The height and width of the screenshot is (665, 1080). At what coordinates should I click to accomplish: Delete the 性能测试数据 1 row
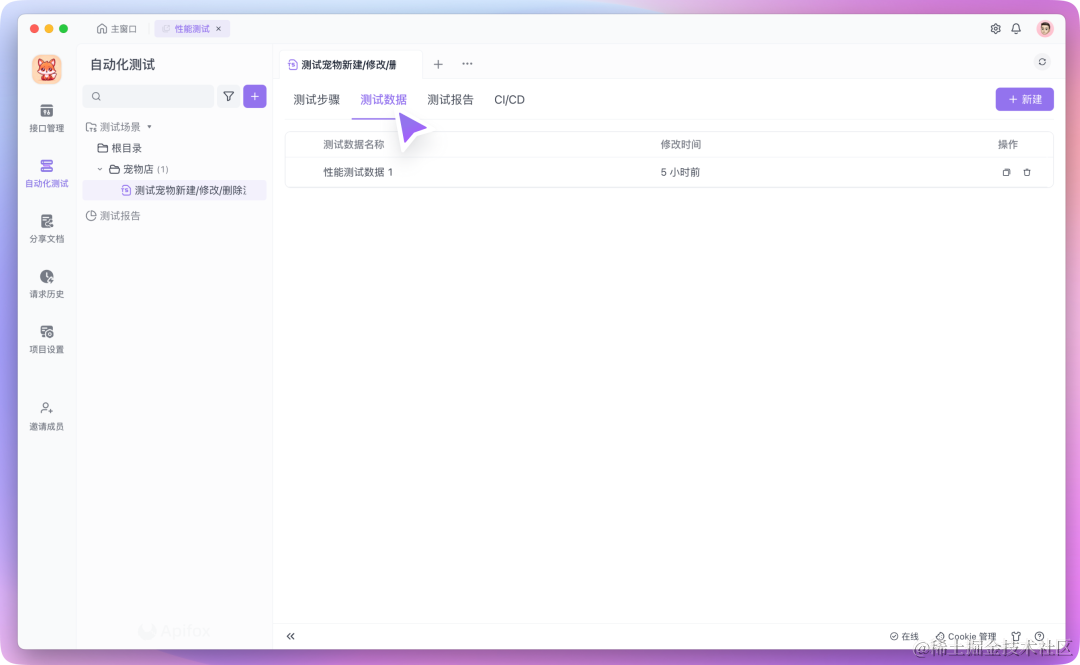point(1027,172)
